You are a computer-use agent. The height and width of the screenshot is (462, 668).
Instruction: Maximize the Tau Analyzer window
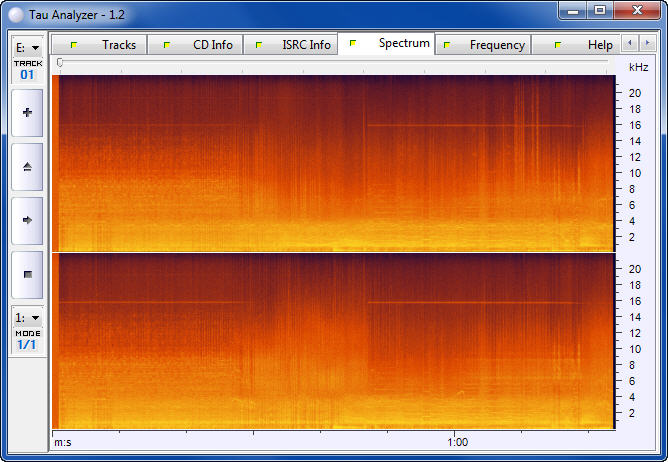[x=599, y=10]
